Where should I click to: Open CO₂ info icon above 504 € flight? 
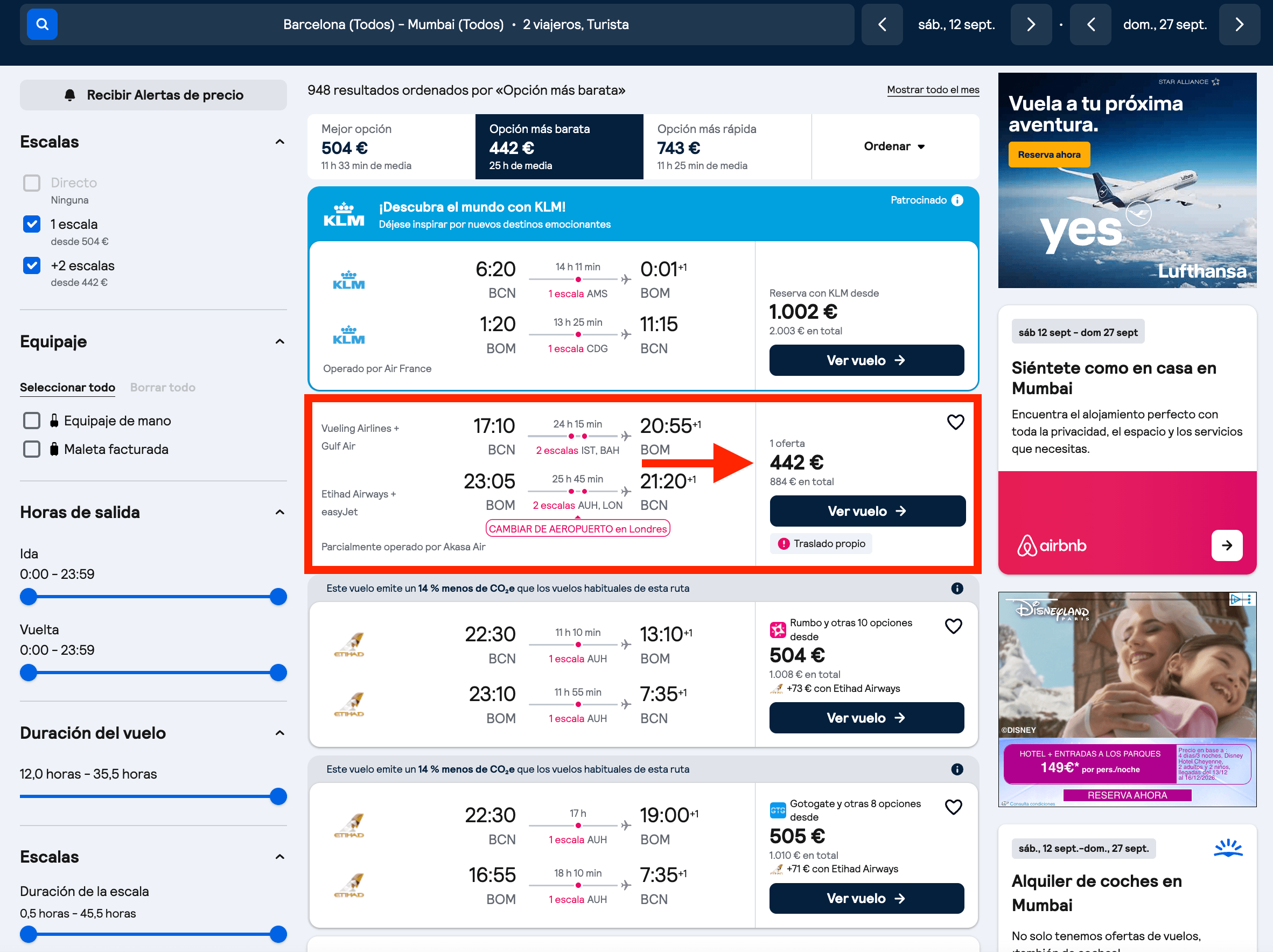click(957, 588)
